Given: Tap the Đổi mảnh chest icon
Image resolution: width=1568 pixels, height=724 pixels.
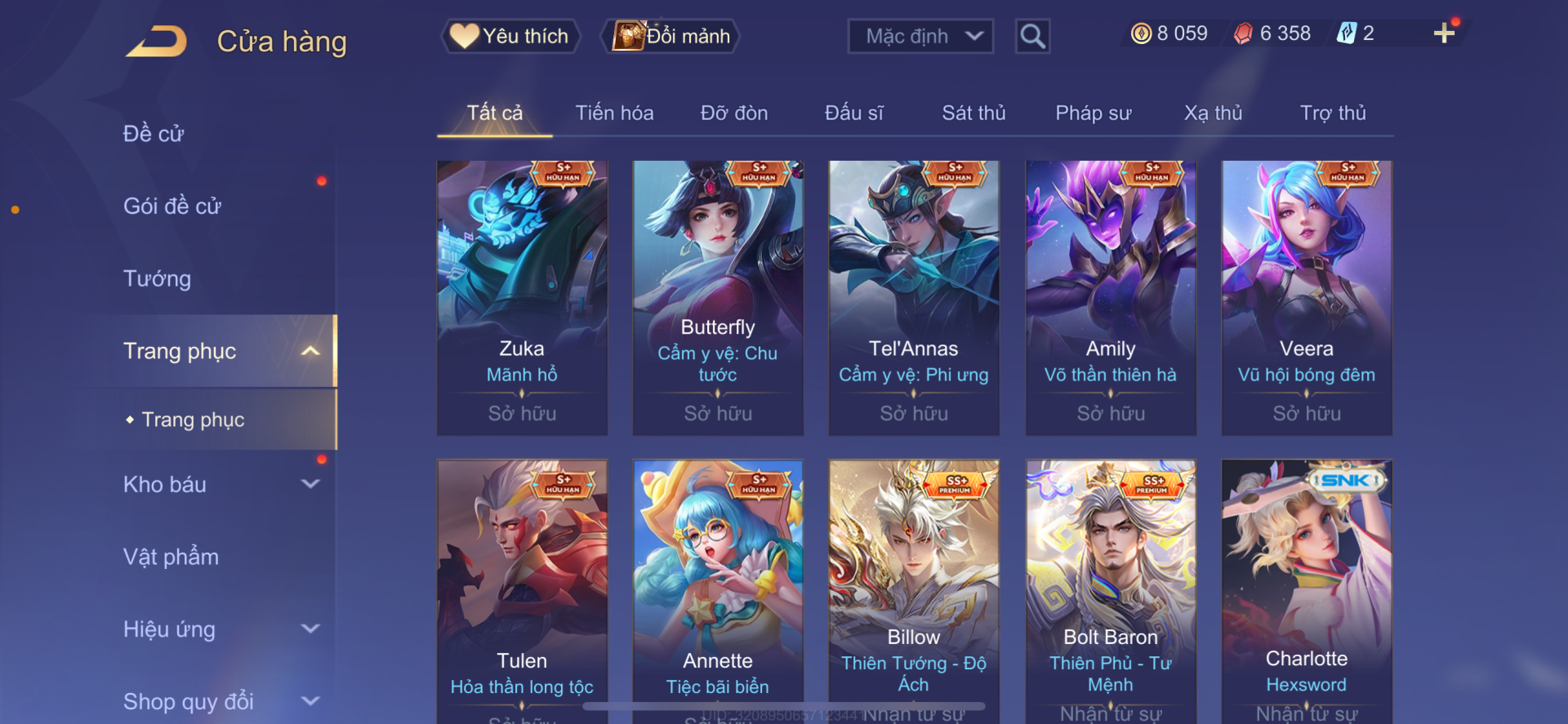Looking at the screenshot, I should (630, 36).
